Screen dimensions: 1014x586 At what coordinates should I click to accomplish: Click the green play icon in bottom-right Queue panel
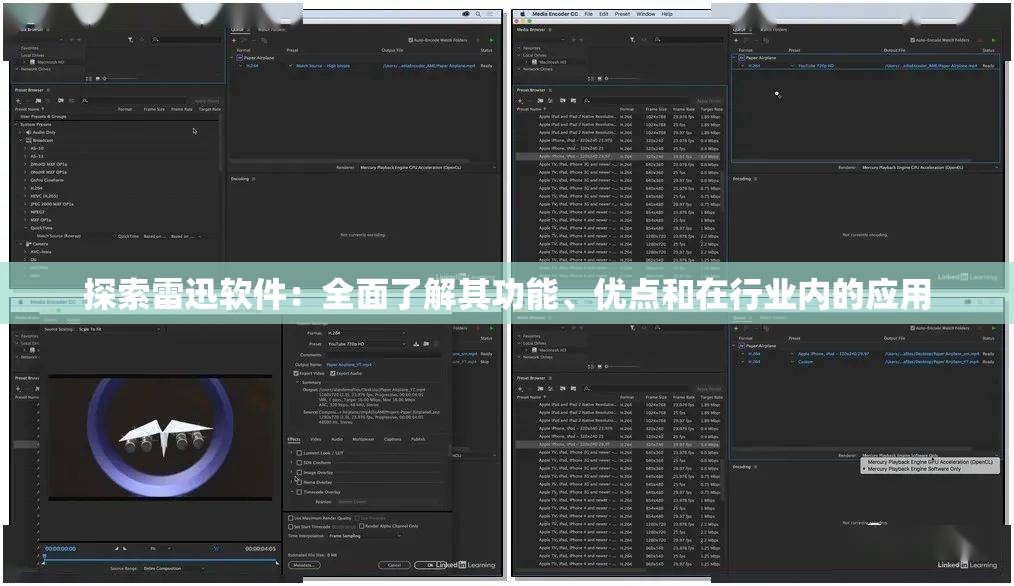(x=994, y=328)
